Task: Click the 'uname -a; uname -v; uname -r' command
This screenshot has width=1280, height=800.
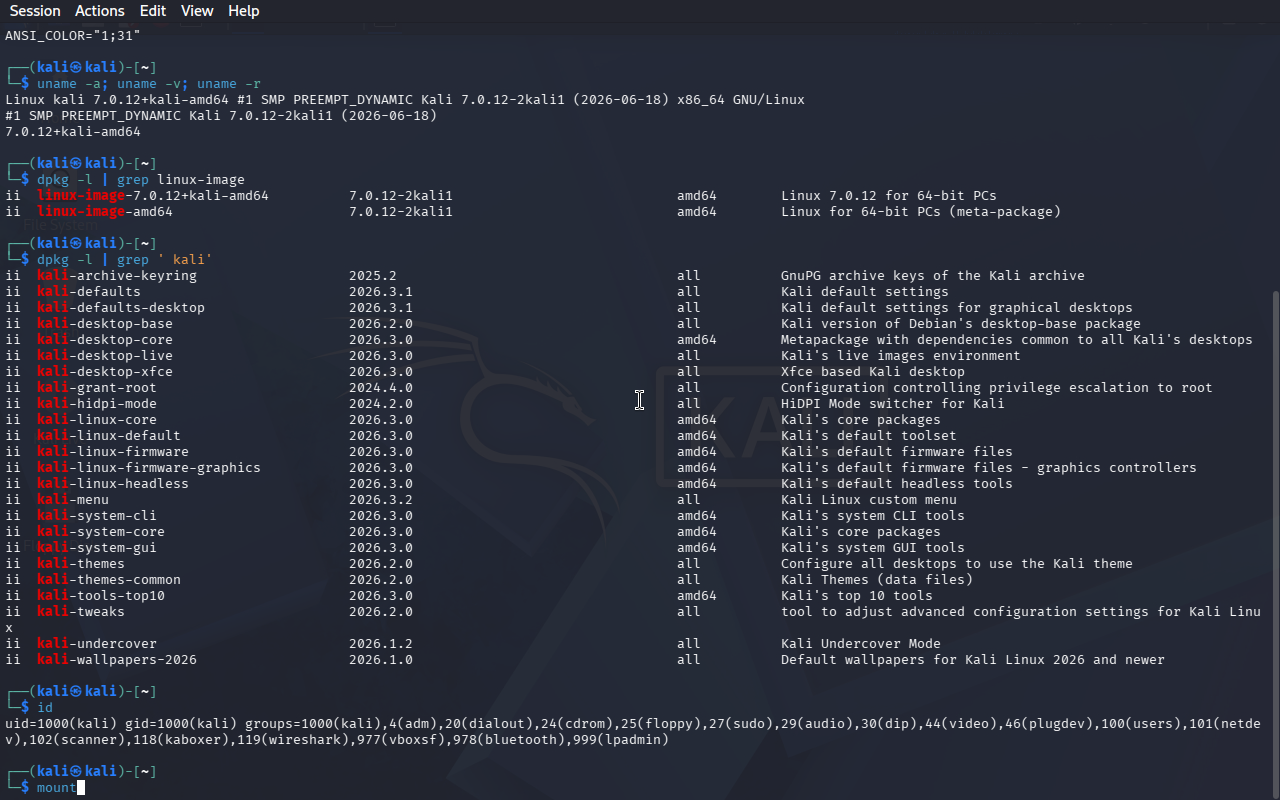Action: pos(149,84)
